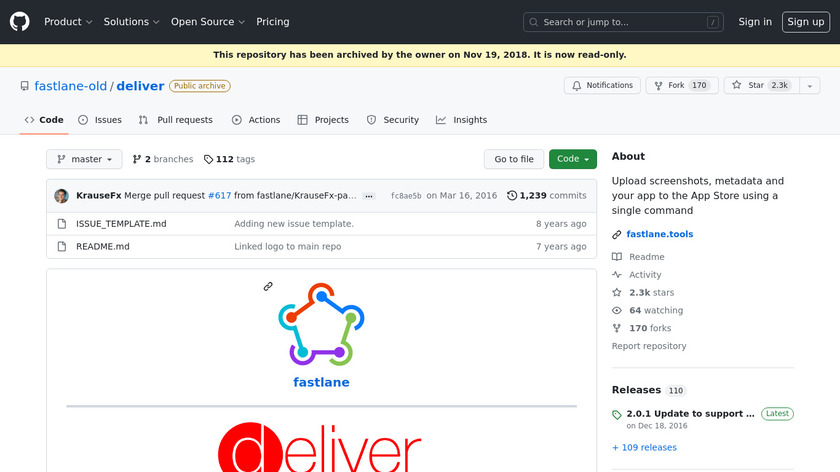Open the KrauseFx author link
Screen dimensions: 840x472
coord(99,196)
